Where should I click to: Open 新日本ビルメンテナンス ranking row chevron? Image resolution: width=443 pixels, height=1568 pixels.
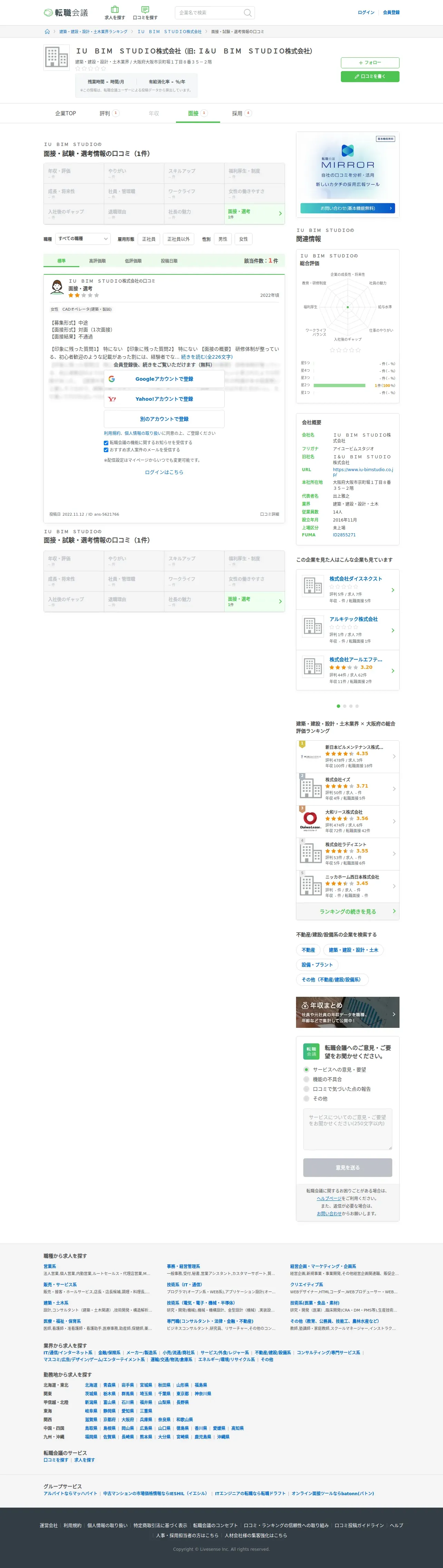(x=394, y=757)
